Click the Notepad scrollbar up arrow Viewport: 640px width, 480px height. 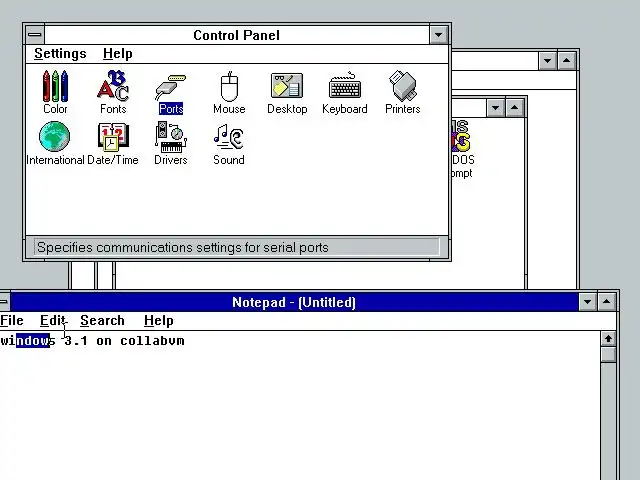[608, 339]
